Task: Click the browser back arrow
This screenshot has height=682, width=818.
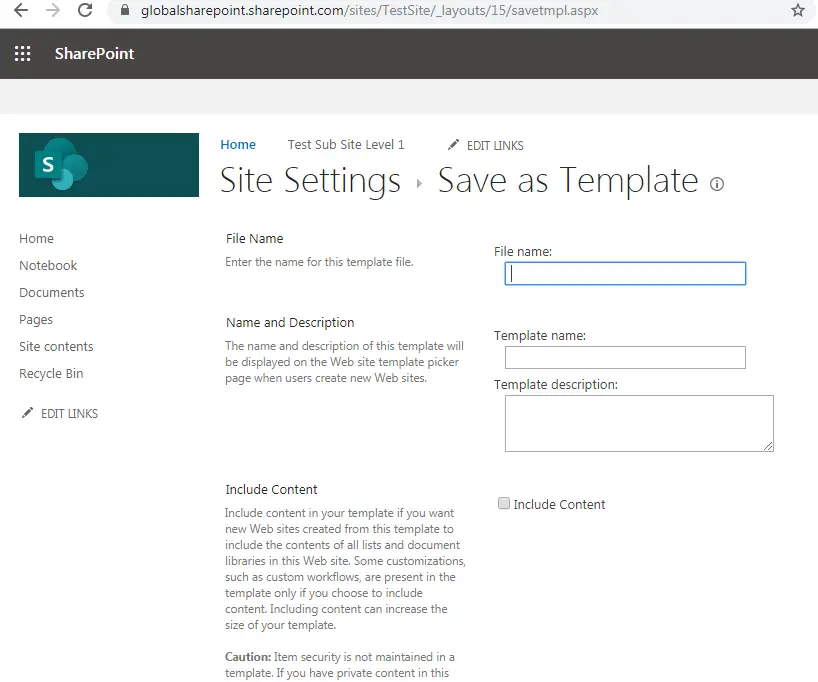Action: (x=22, y=11)
